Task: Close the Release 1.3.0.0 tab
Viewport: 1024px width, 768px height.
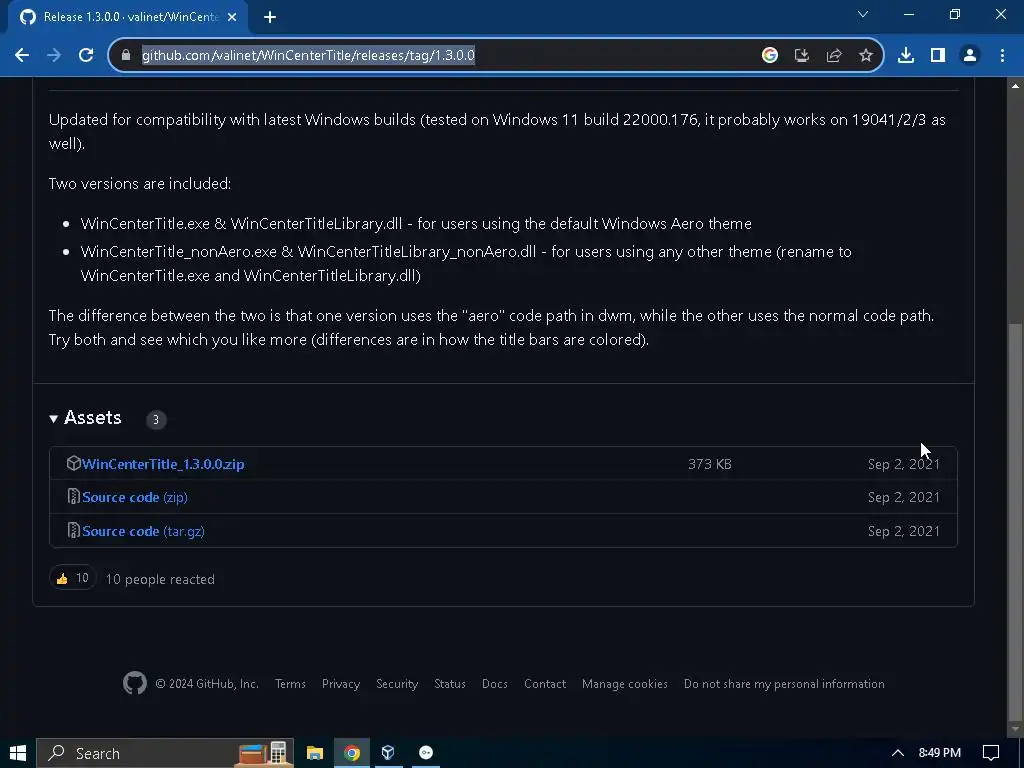Action: 232,17
